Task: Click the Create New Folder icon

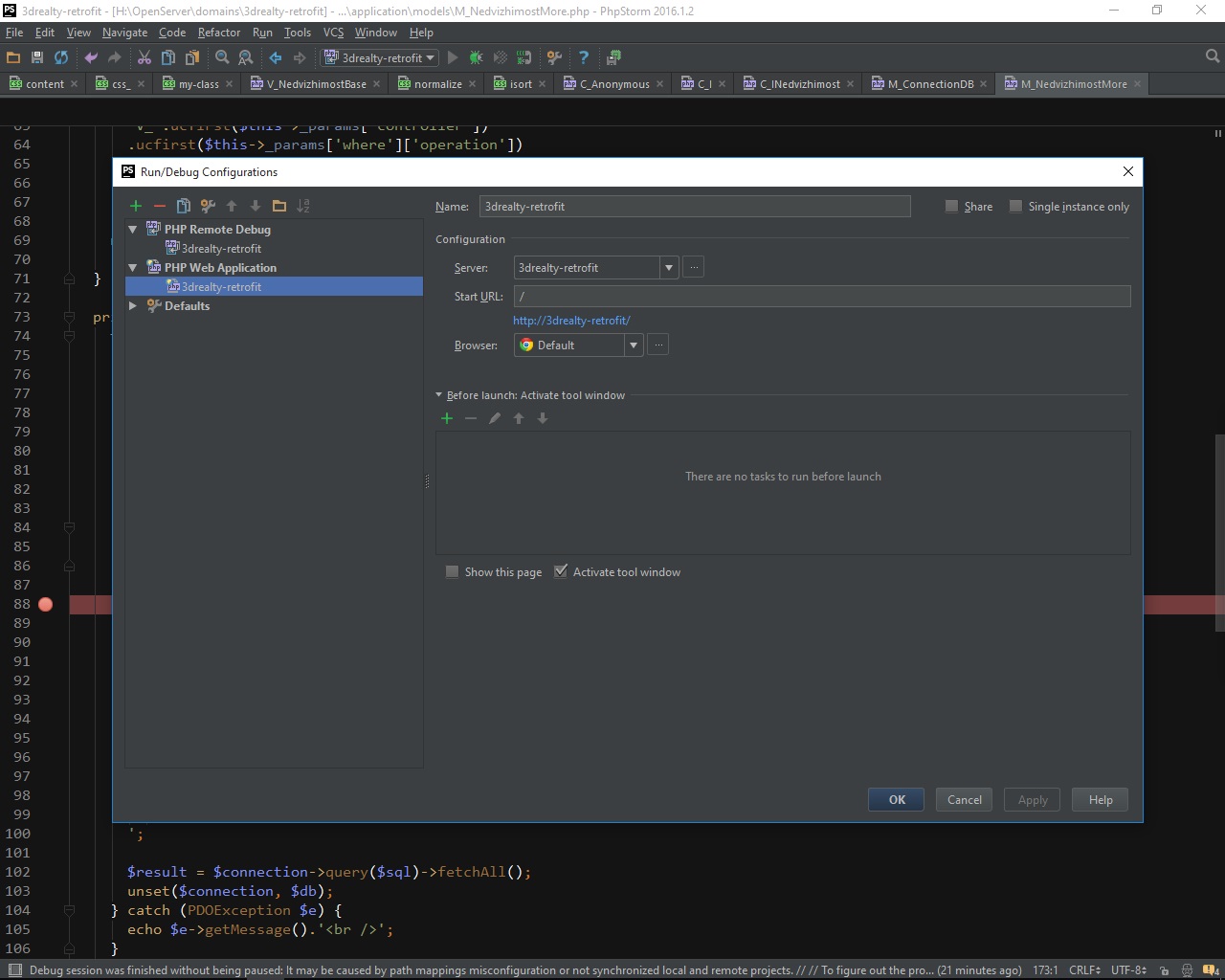Action: (279, 206)
